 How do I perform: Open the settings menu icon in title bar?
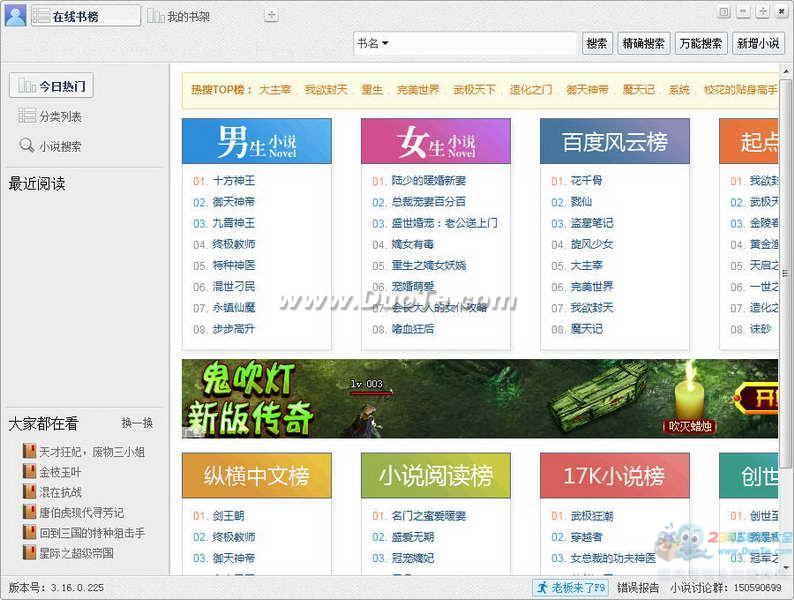coord(724,12)
